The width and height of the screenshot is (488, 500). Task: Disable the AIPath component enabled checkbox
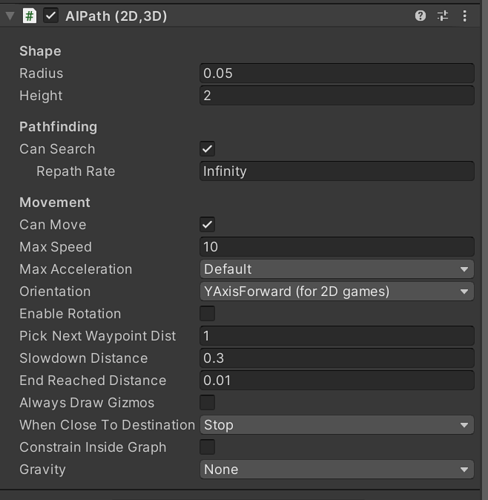(51, 16)
